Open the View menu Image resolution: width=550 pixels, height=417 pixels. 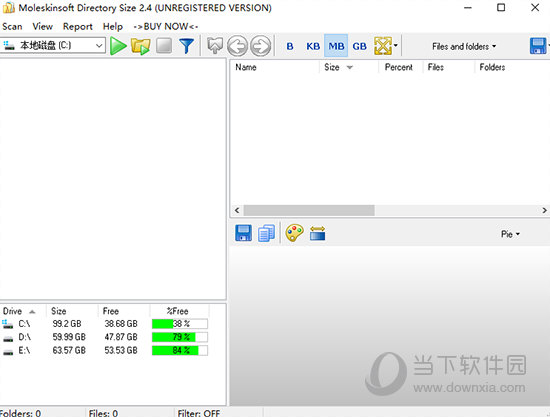tap(42, 27)
